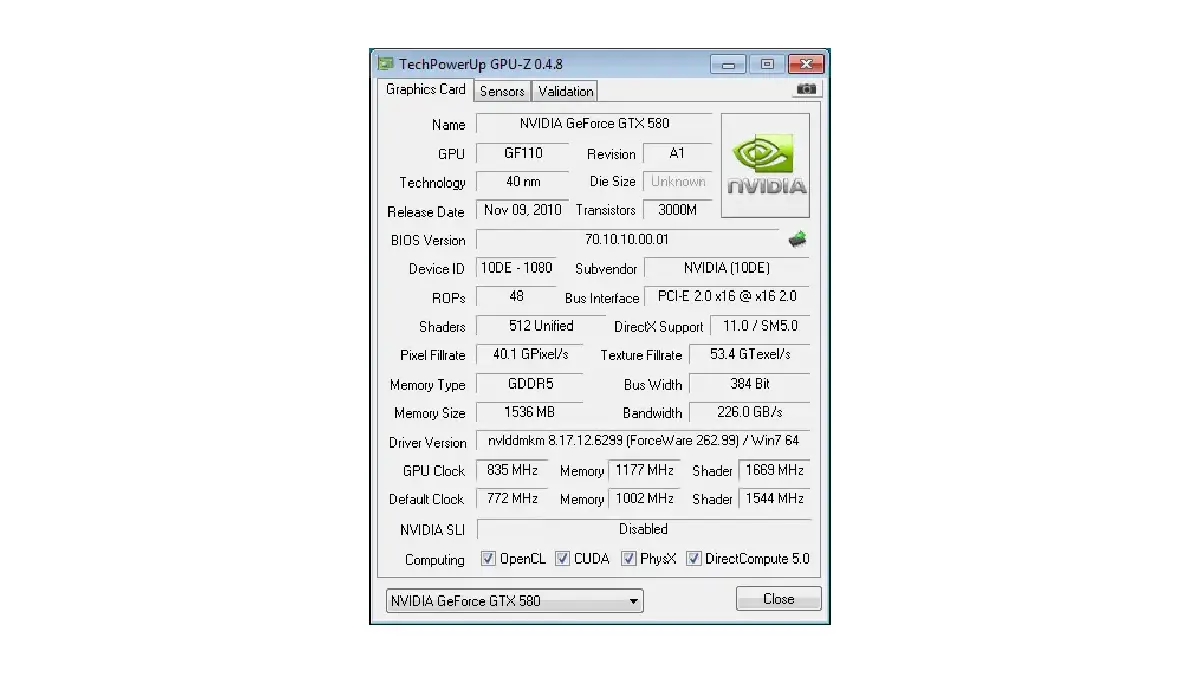
Task: Click the GPU Clock field 835 MHz
Action: pyautogui.click(x=512, y=470)
